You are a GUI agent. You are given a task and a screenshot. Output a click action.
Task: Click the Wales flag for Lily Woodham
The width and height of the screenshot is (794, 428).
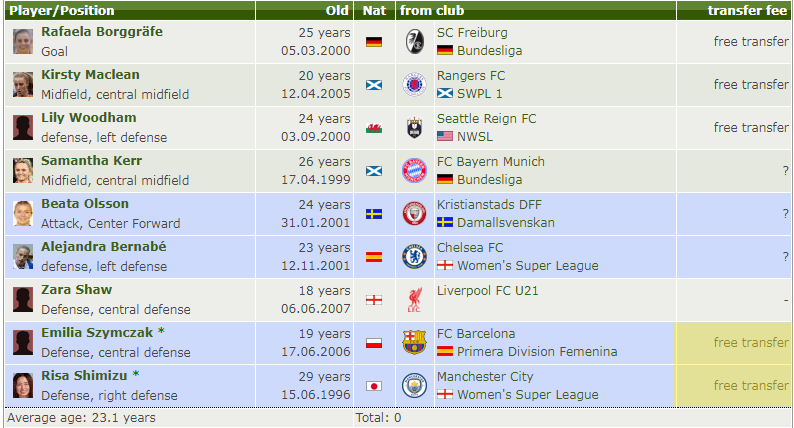(x=374, y=128)
